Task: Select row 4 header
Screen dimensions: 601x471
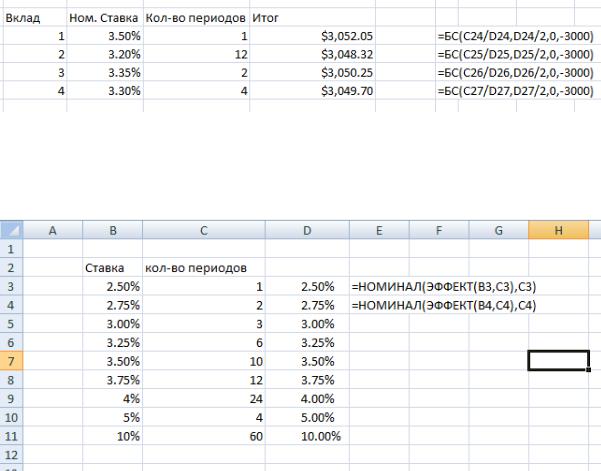Action: coord(11,305)
